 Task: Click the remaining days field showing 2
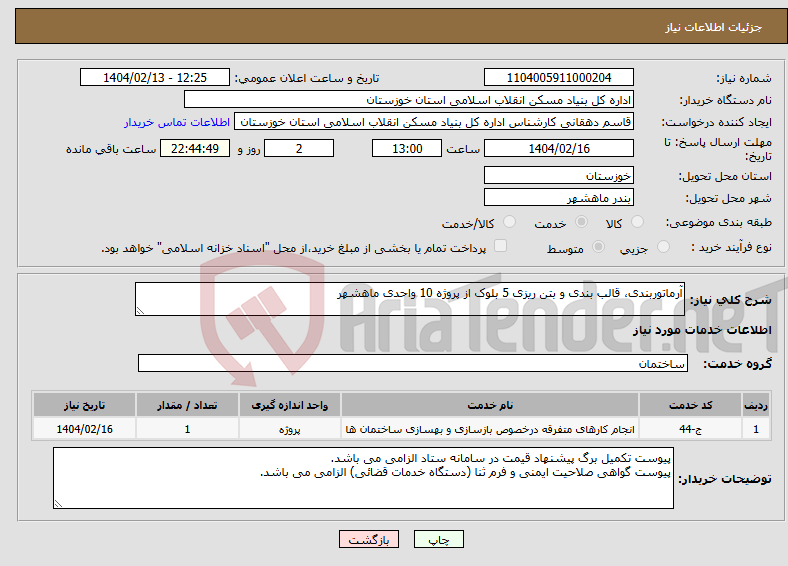click(299, 148)
